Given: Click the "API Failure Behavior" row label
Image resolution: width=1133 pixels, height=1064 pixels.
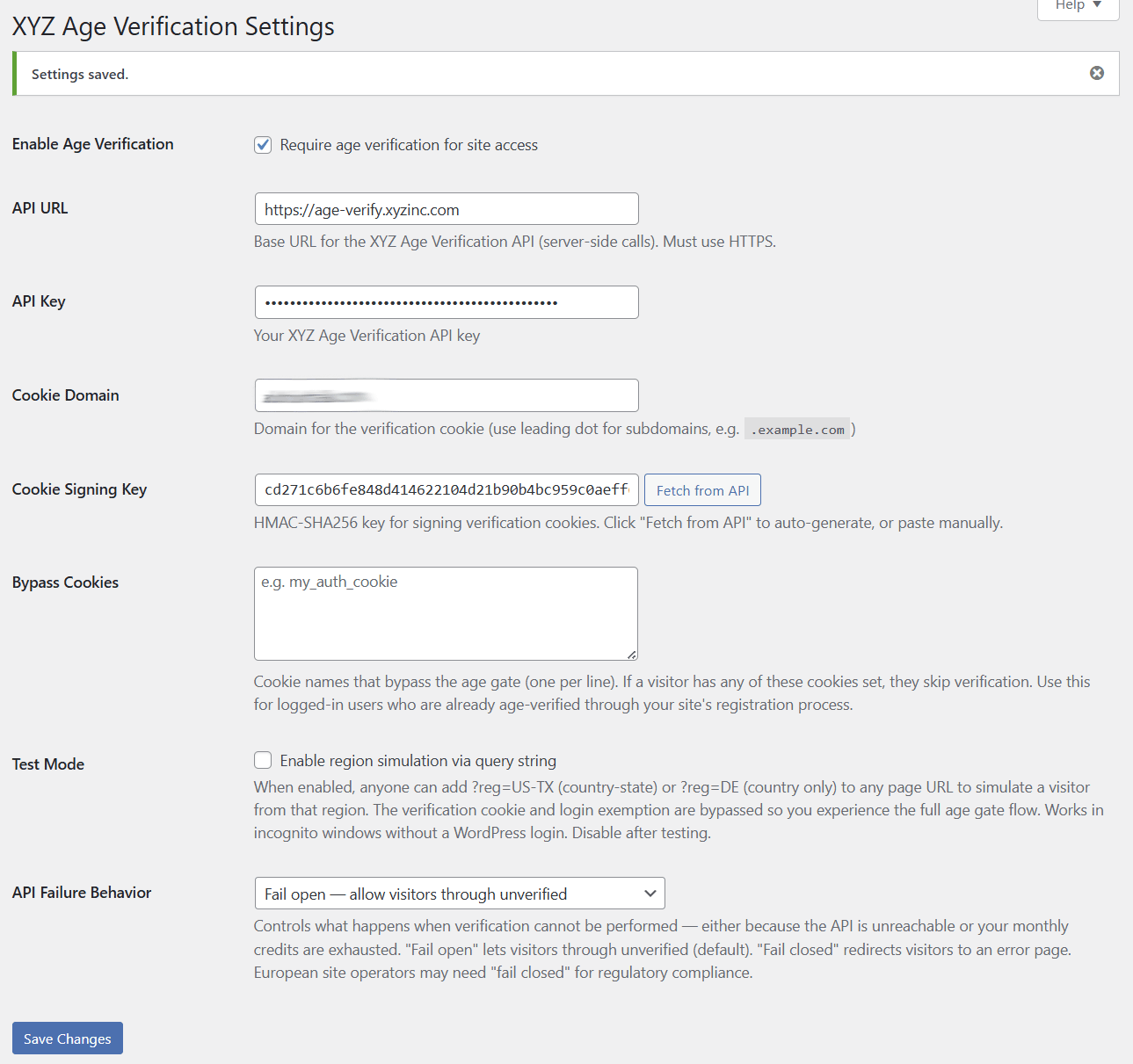Looking at the screenshot, I should [82, 893].
